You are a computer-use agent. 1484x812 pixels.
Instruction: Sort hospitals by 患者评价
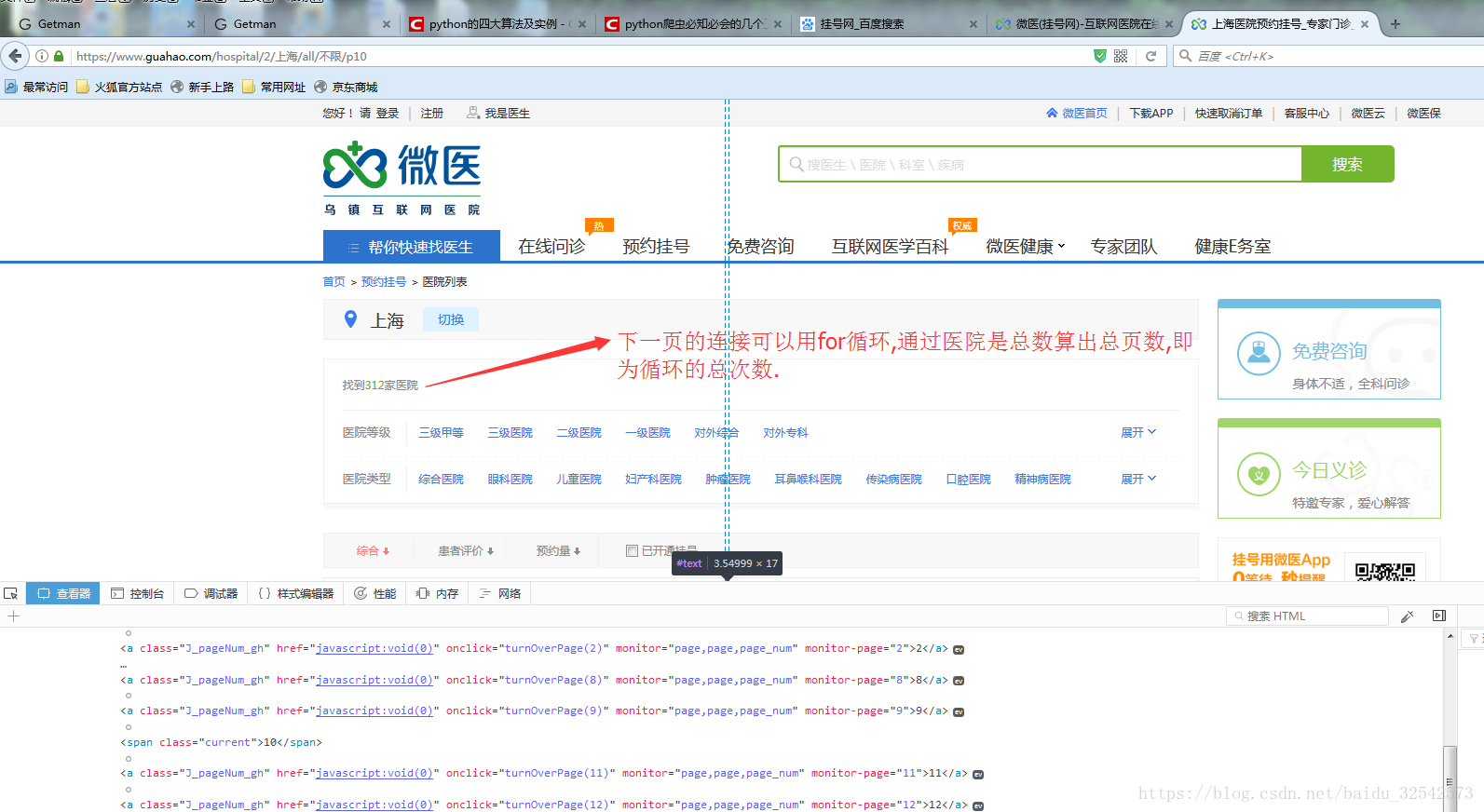pos(466,550)
